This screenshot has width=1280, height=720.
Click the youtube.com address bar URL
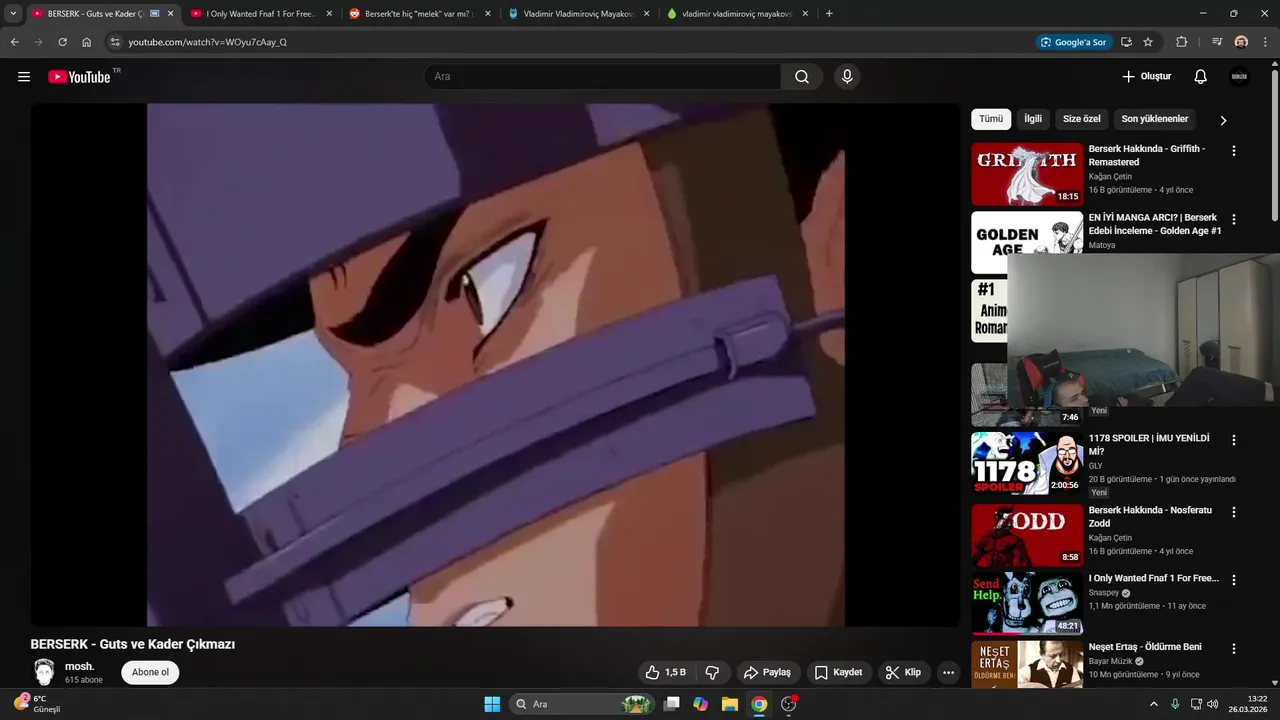tap(207, 42)
